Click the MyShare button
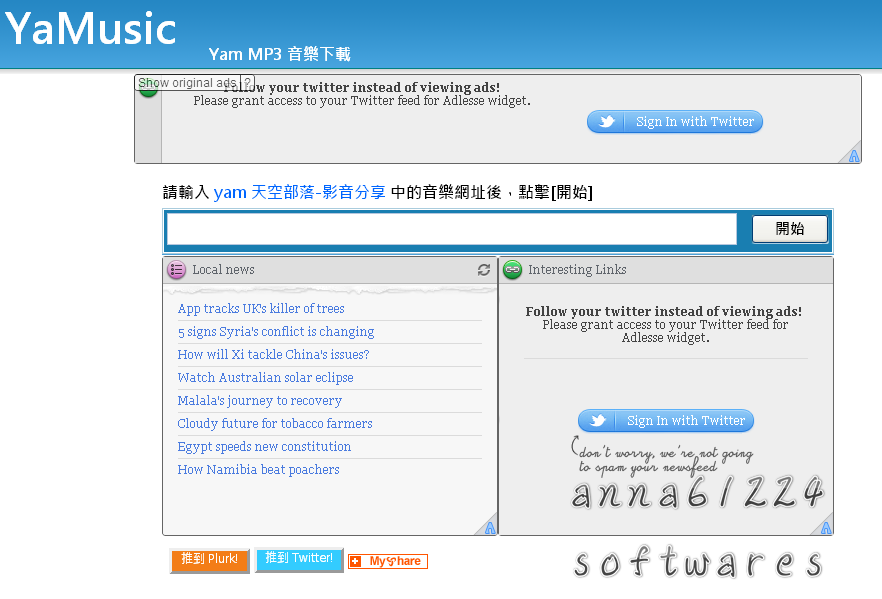Viewport: 882px width, 599px height. (x=388, y=561)
